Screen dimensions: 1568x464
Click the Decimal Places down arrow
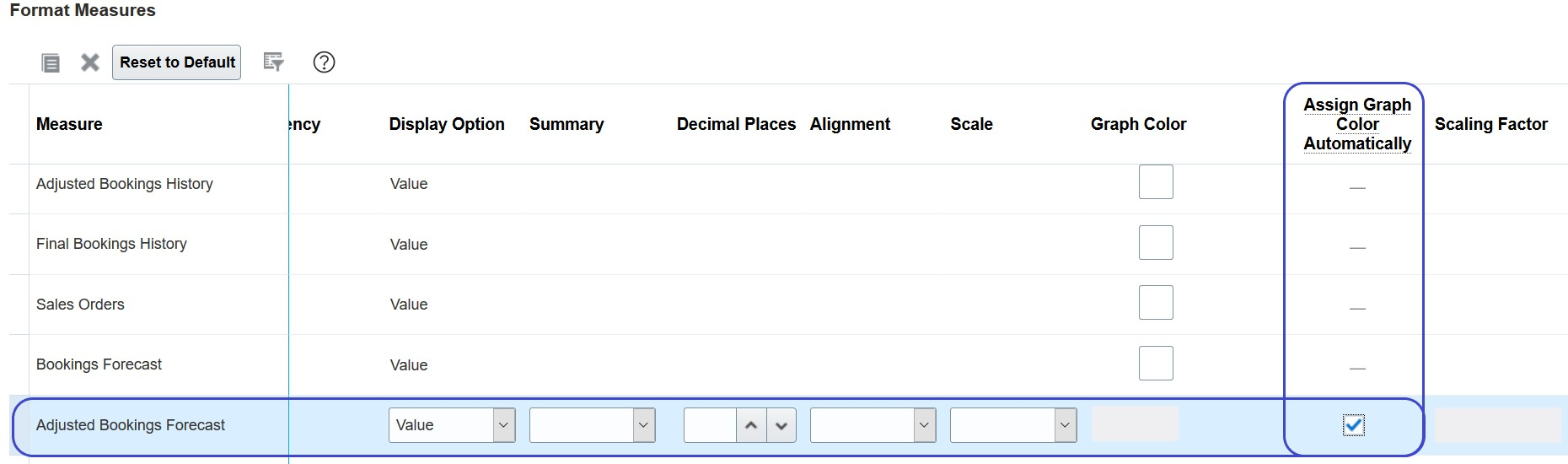(781, 425)
